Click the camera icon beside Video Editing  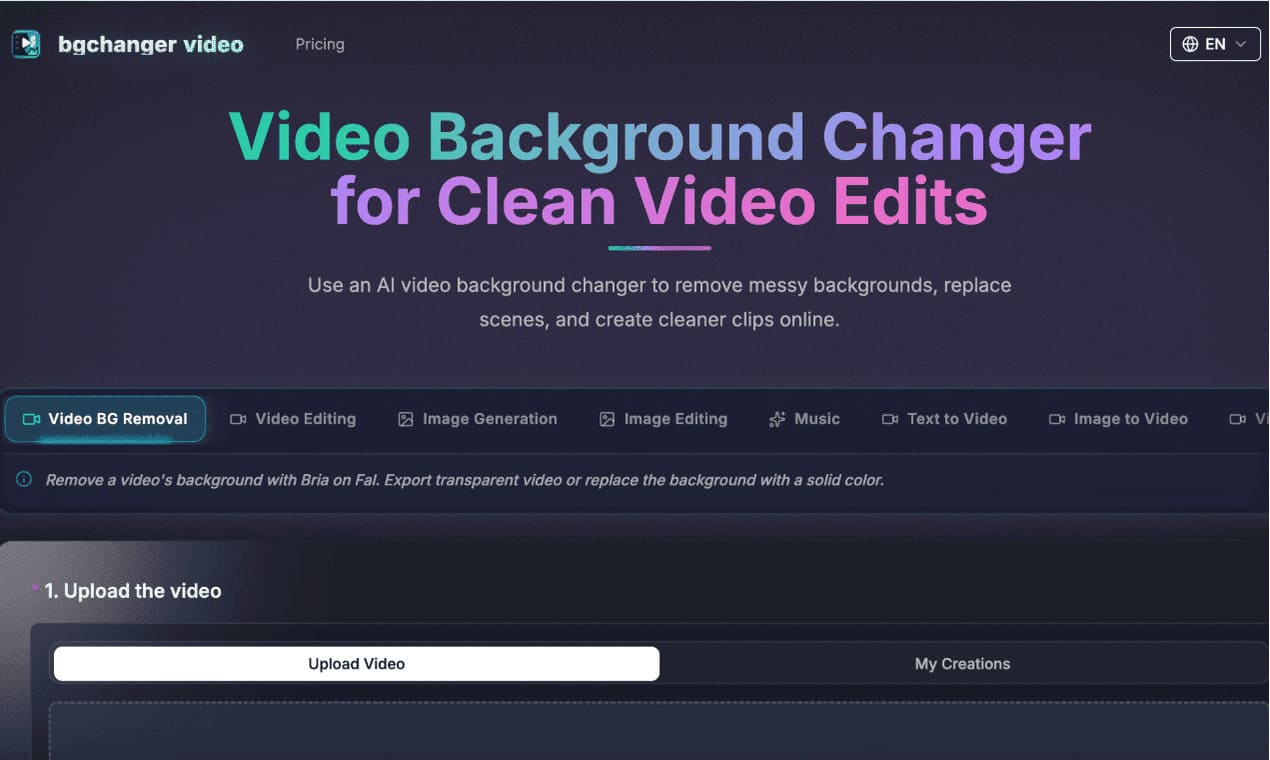point(238,419)
